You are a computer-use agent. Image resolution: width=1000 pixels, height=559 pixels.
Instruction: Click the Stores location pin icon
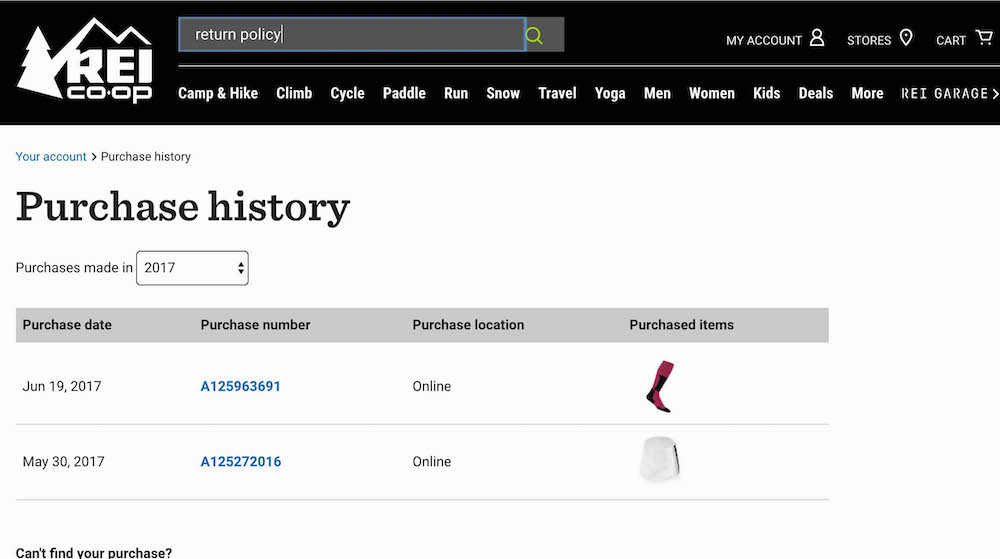click(x=906, y=38)
